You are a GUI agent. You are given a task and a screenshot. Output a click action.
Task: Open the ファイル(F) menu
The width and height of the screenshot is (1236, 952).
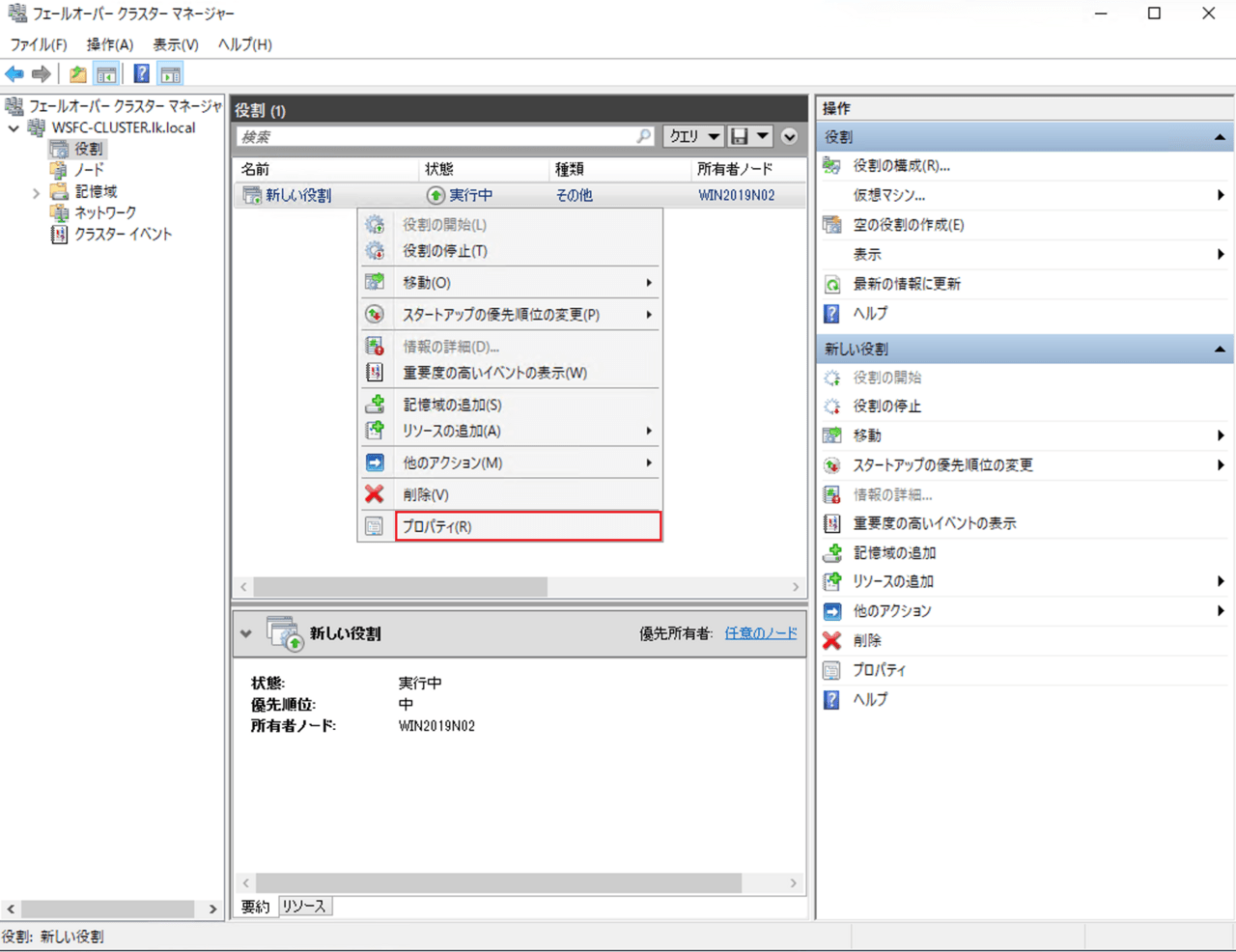(39, 44)
